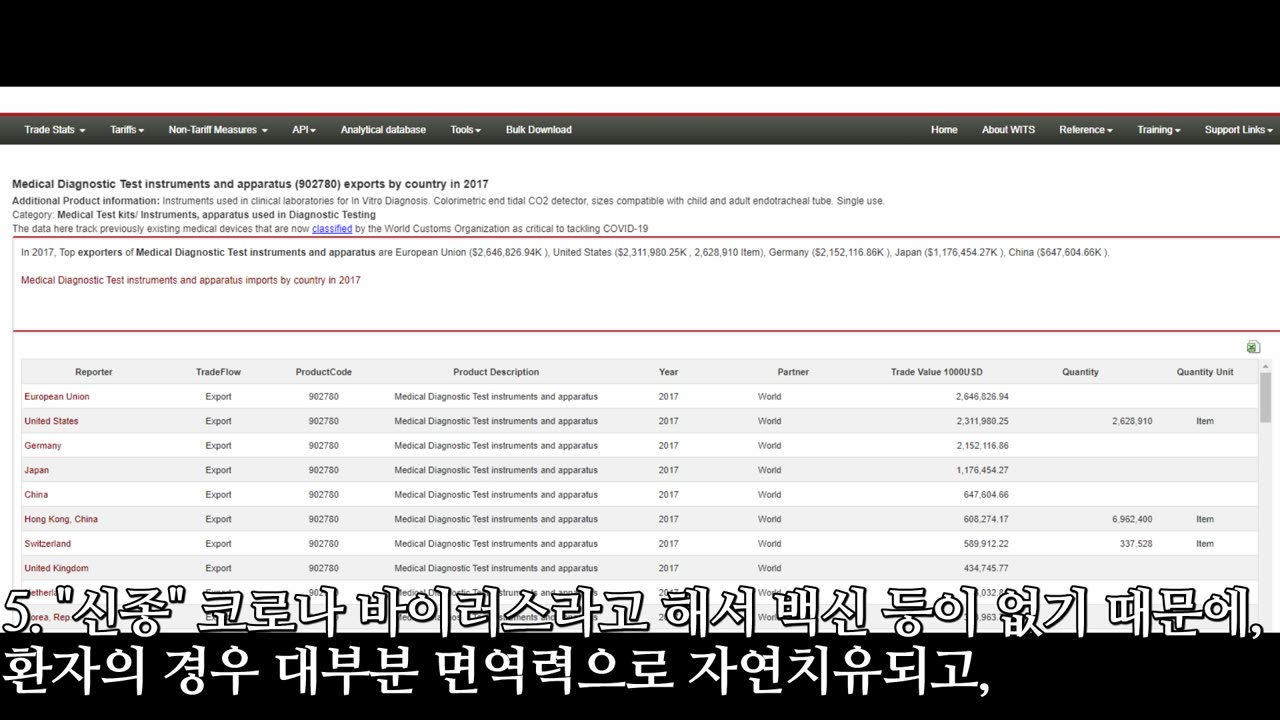The image size is (1280, 720).
Task: Sort by Quantity Unit column header
Action: [x=1205, y=372]
